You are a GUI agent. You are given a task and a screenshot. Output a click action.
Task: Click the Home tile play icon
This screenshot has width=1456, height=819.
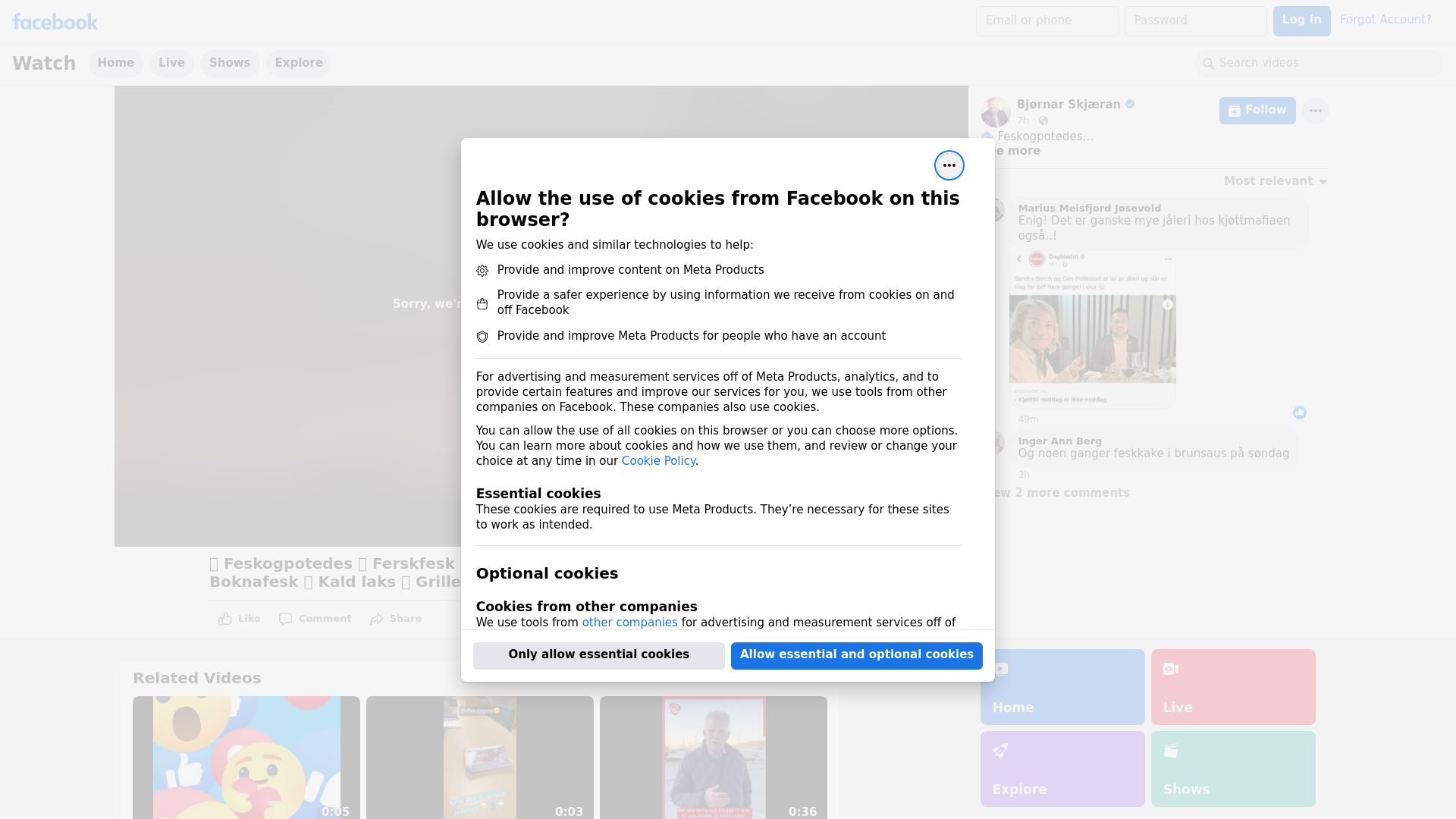[x=1000, y=669]
